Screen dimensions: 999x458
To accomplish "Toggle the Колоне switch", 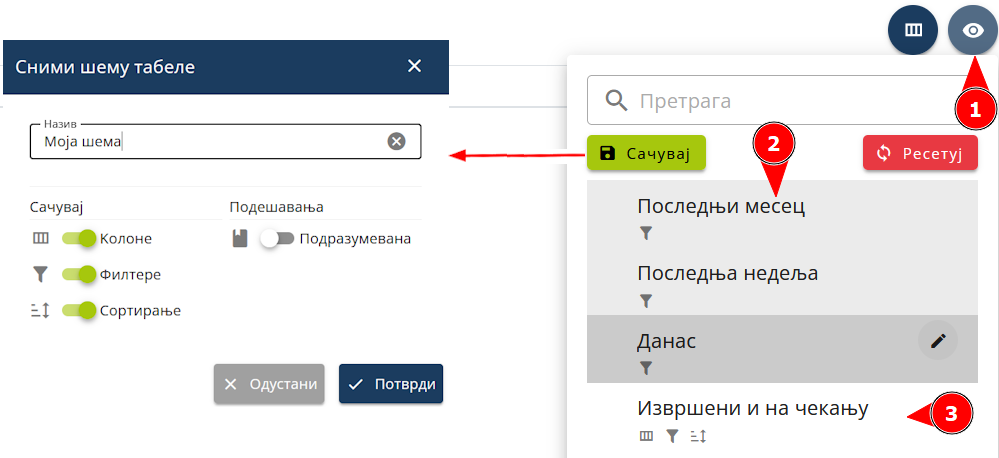I will tap(79, 238).
